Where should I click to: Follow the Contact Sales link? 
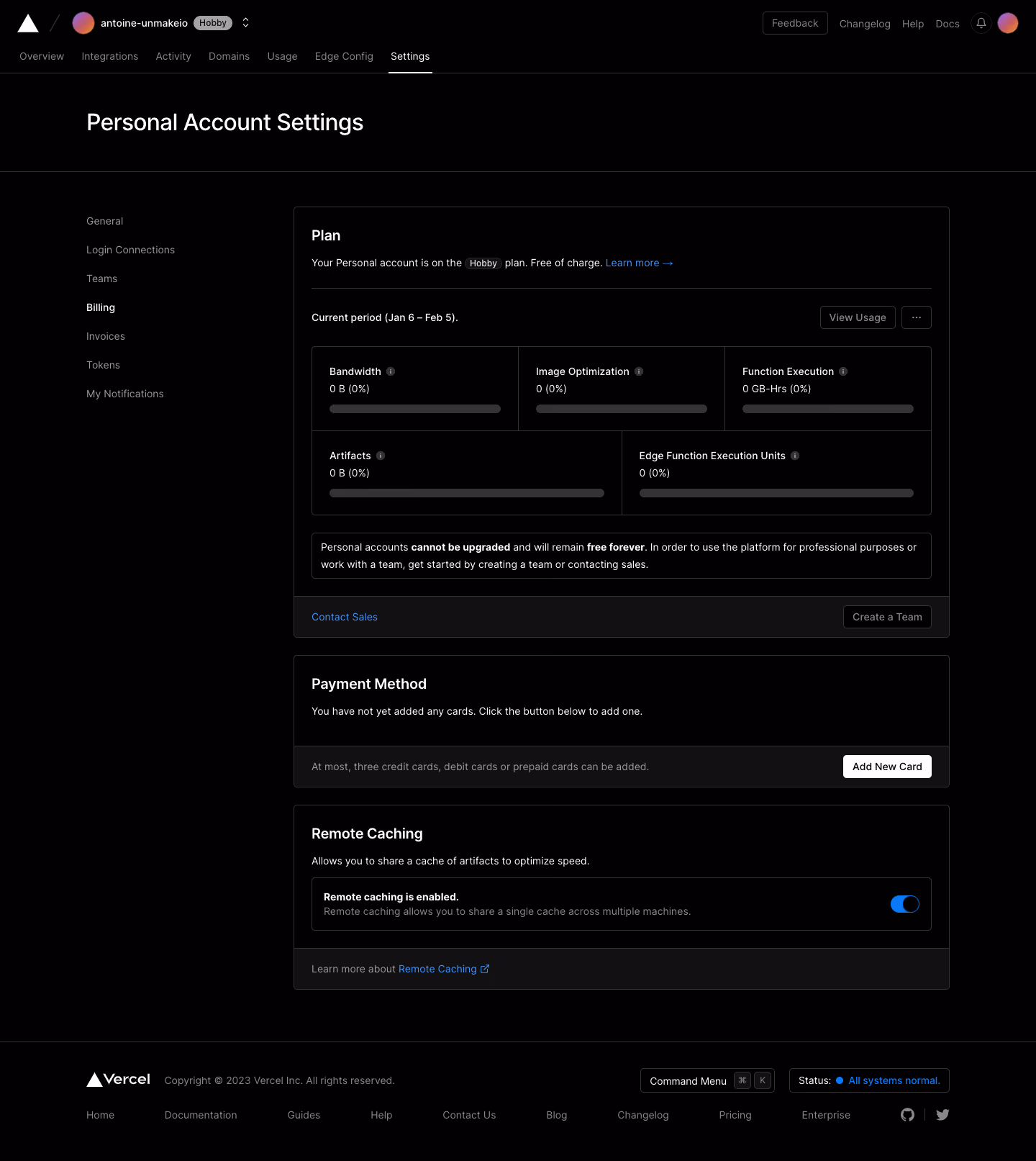(x=345, y=617)
